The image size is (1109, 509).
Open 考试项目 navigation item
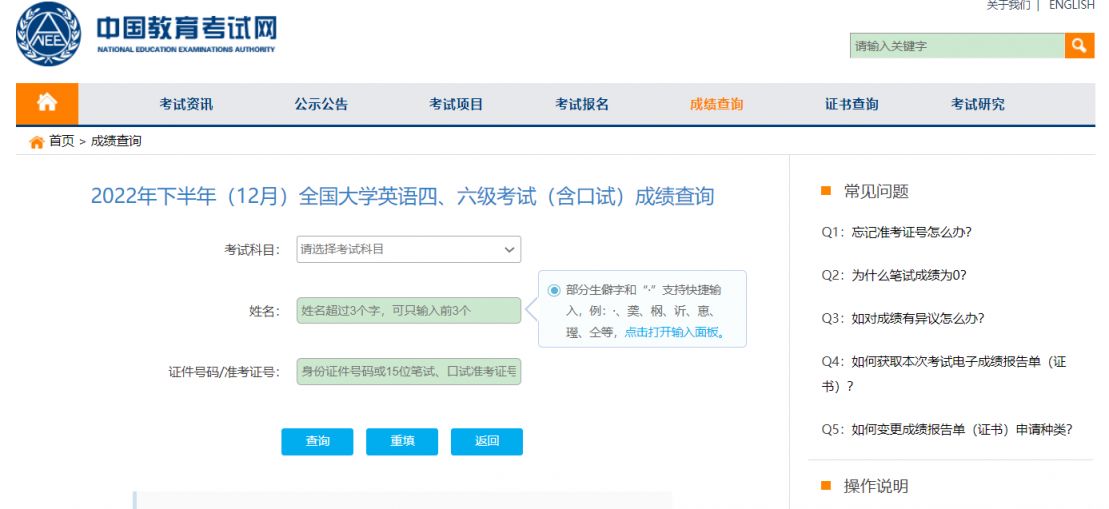(456, 104)
